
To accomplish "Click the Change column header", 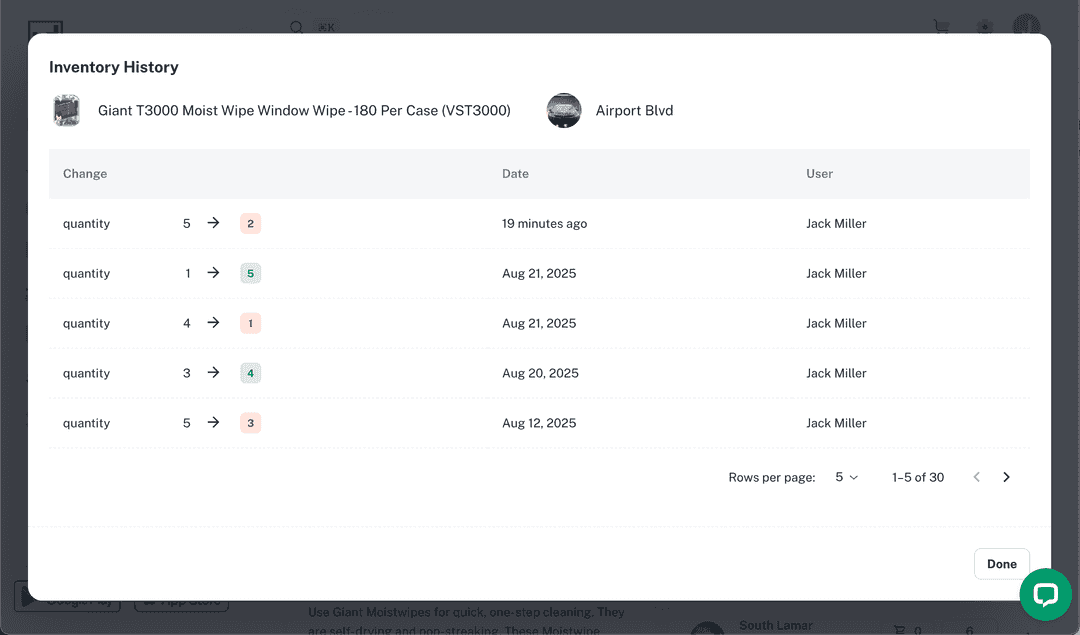I will tap(85, 174).
